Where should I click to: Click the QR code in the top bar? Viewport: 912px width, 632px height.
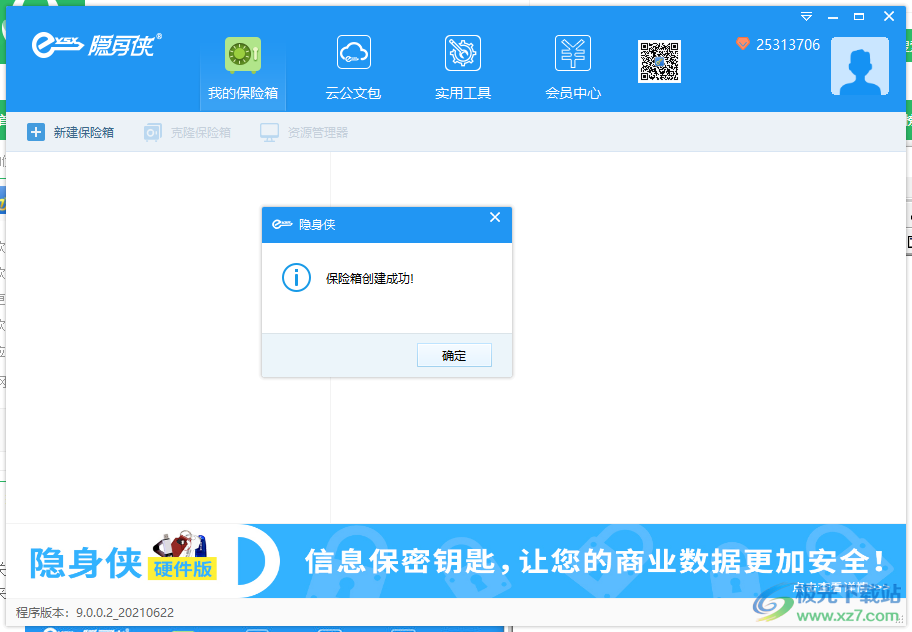(659, 62)
